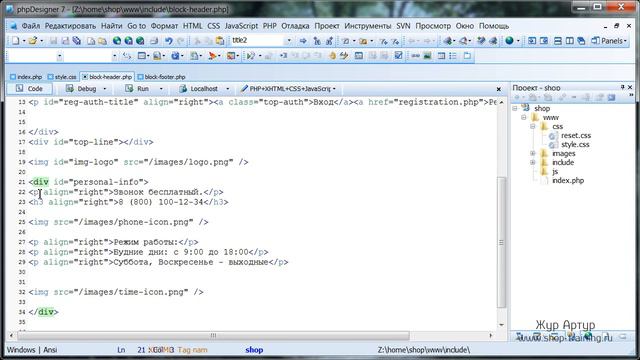Click the split horizontal layout icon
This screenshot has width=640, height=360.
tap(558, 41)
